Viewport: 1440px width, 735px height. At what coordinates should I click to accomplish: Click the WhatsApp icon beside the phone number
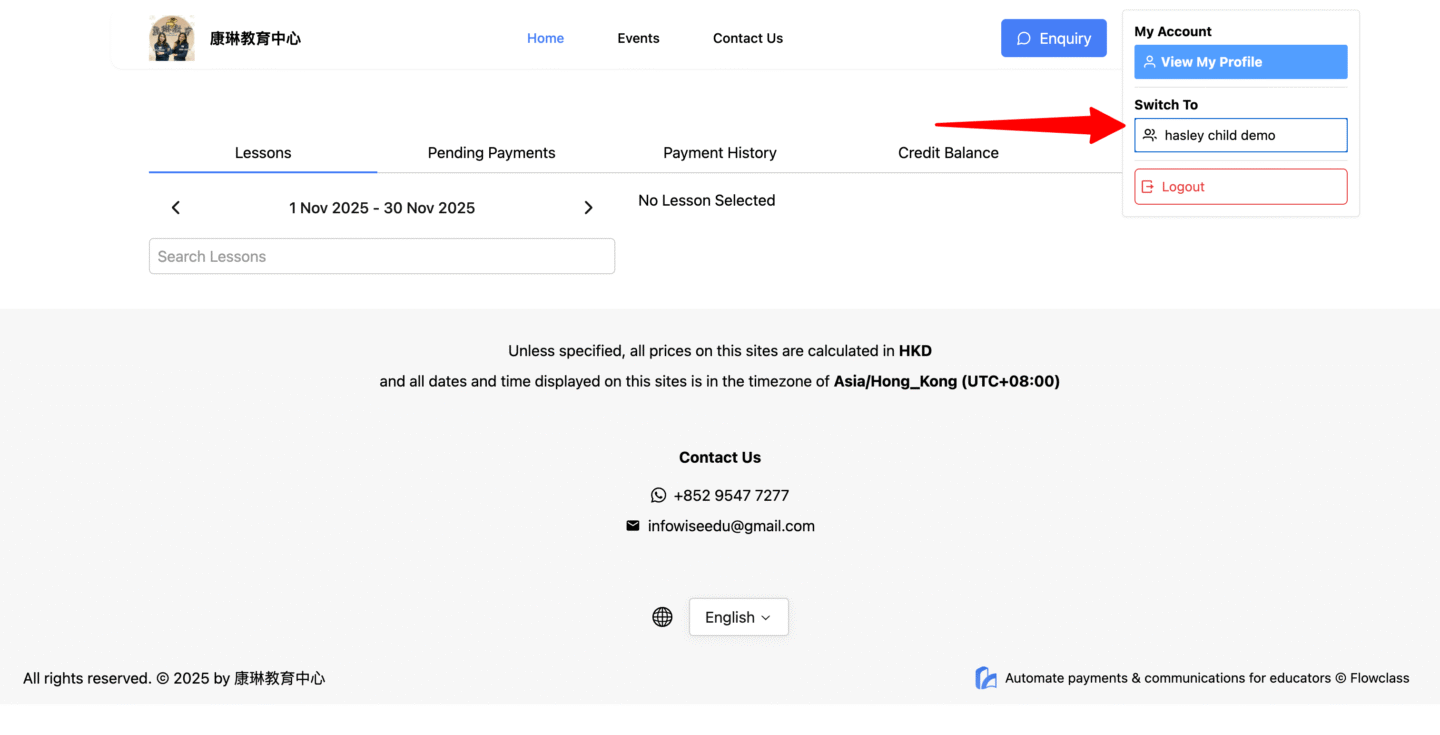click(658, 496)
